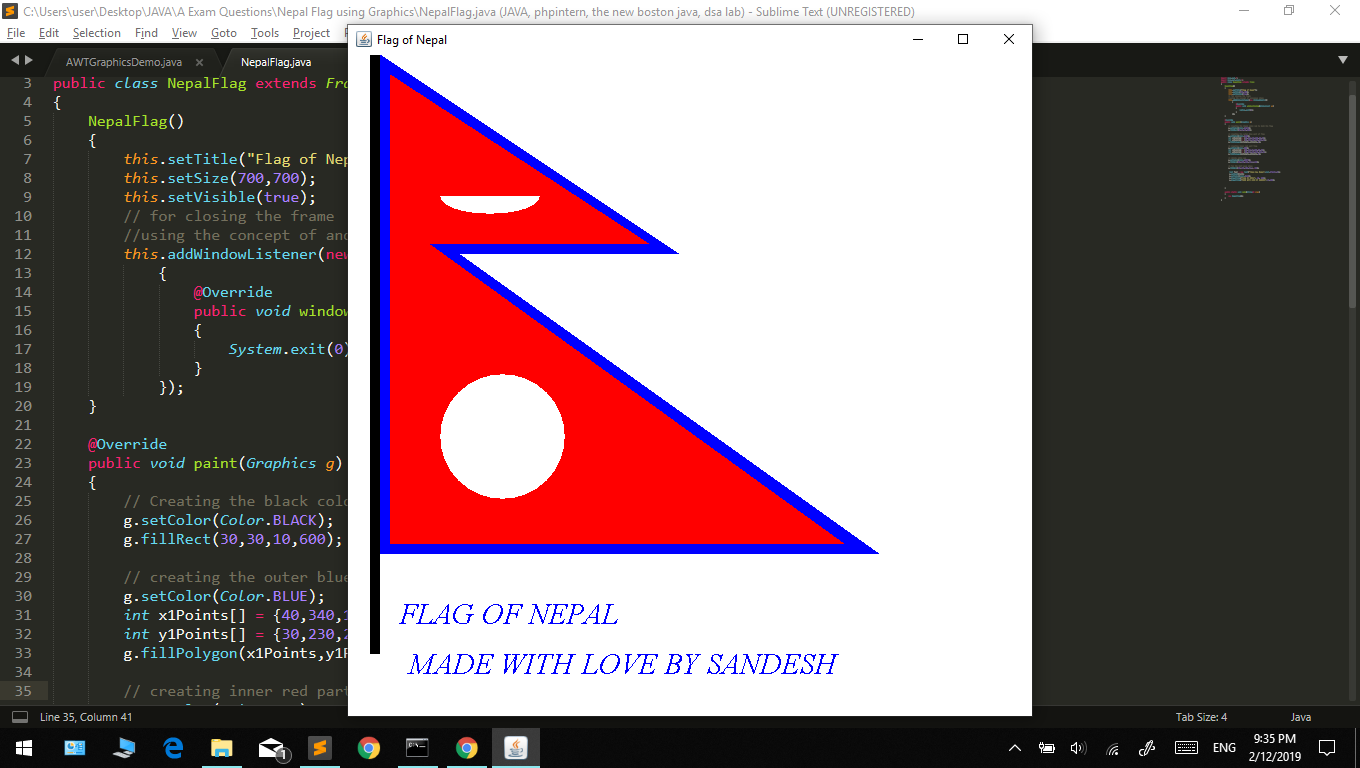Switch to the Java app on the taskbar
This screenshot has width=1360, height=768.
(x=516, y=747)
